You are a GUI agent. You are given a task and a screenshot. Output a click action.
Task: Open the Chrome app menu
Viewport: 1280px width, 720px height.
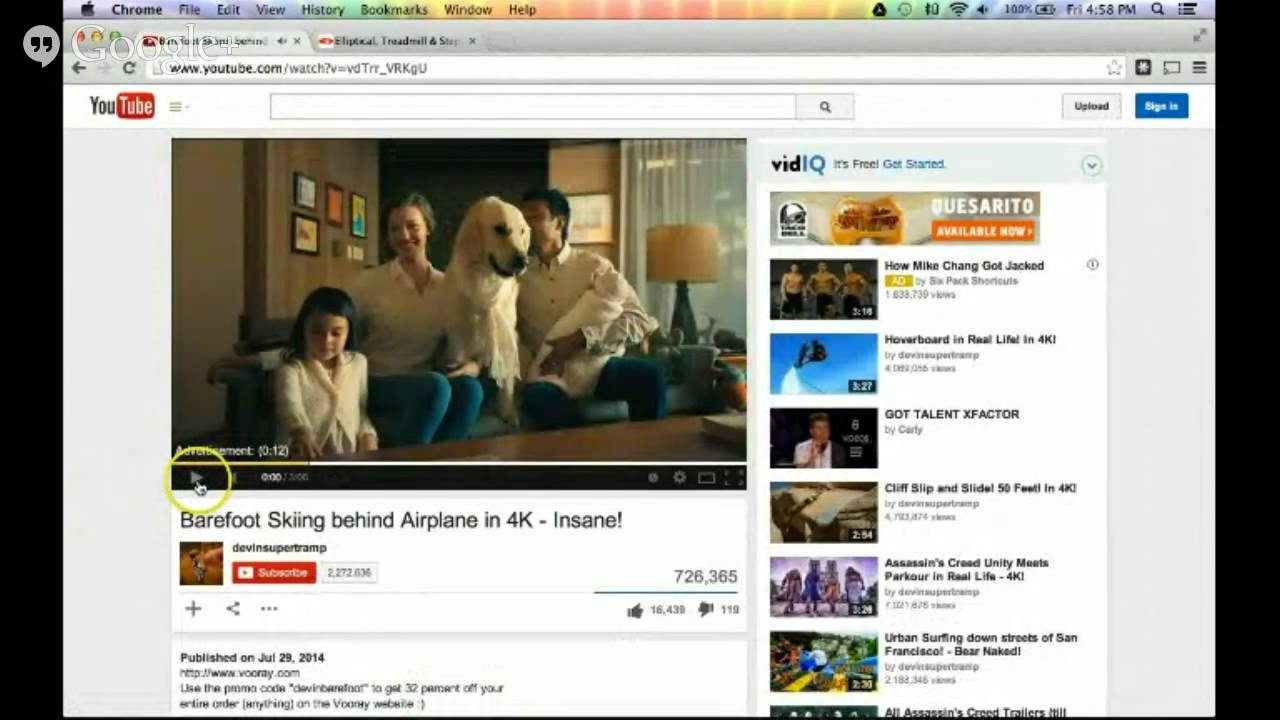[x=137, y=9]
